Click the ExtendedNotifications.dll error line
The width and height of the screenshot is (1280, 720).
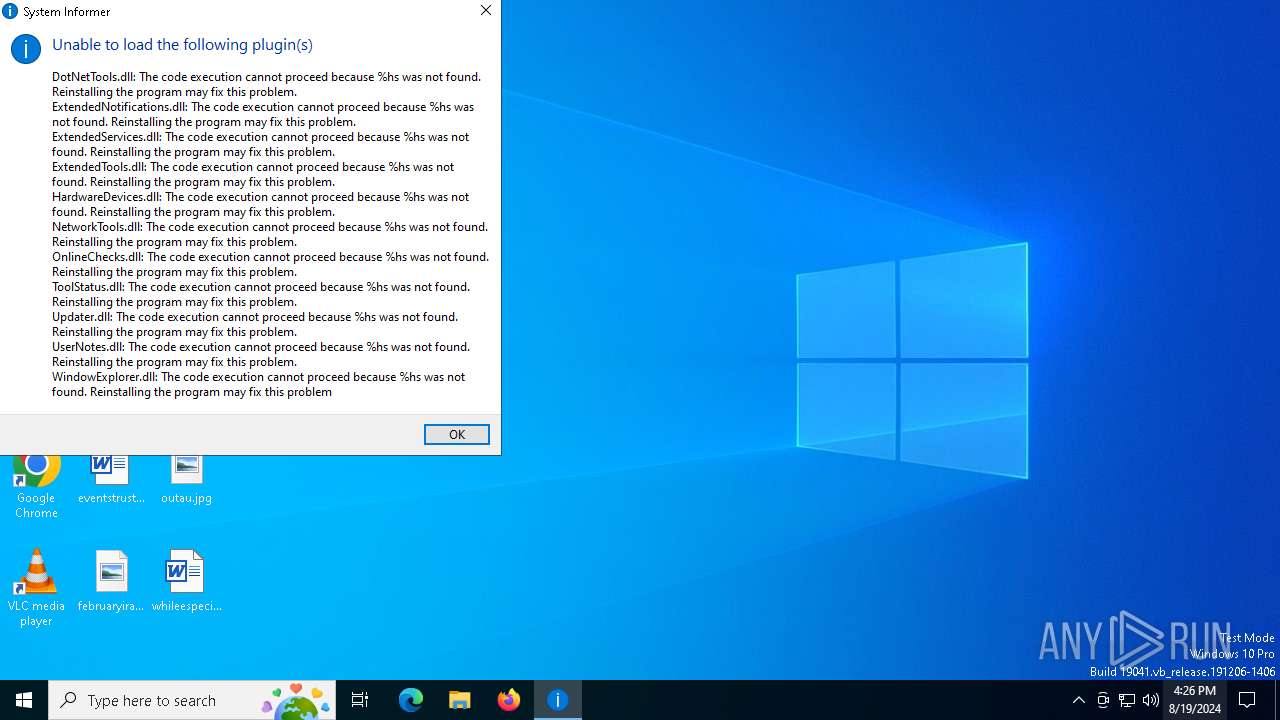point(263,114)
